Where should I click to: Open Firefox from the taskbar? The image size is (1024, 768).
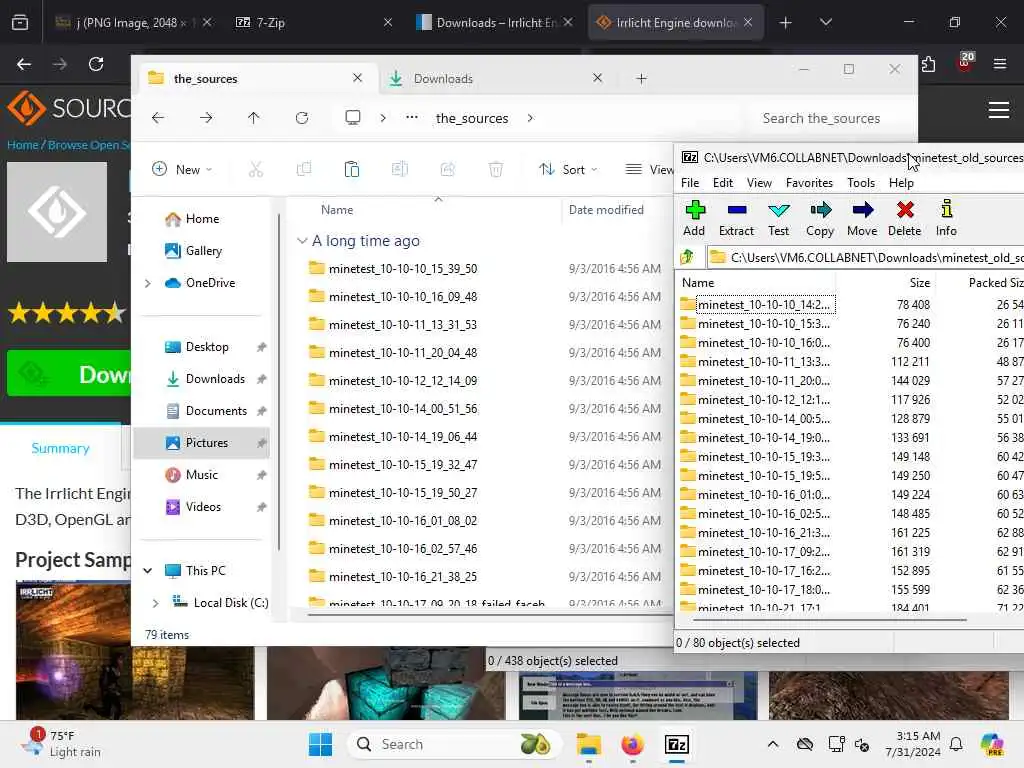[632, 744]
